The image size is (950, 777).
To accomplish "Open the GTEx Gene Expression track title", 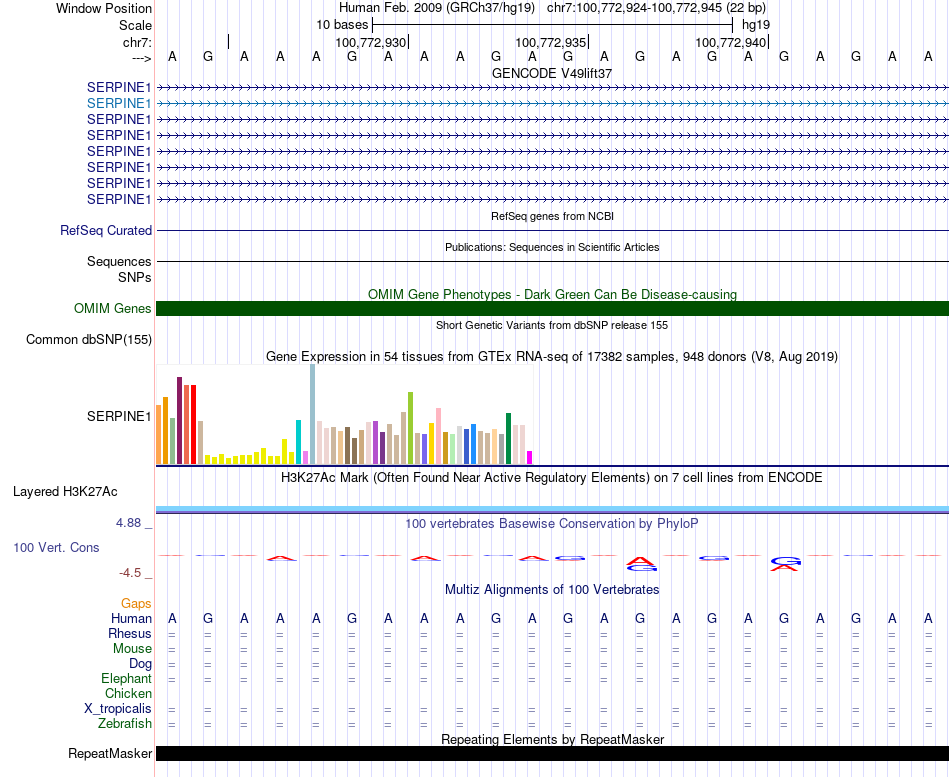I will click(x=552, y=356).
